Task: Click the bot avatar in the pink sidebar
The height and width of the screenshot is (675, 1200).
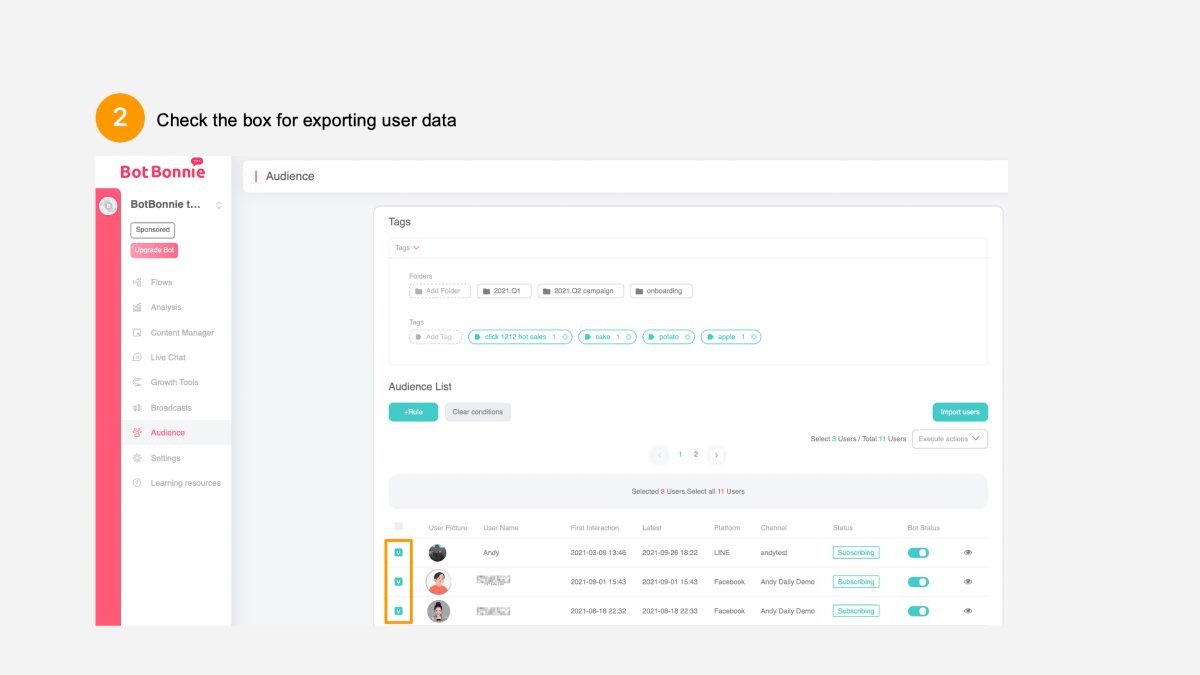Action: coord(108,205)
